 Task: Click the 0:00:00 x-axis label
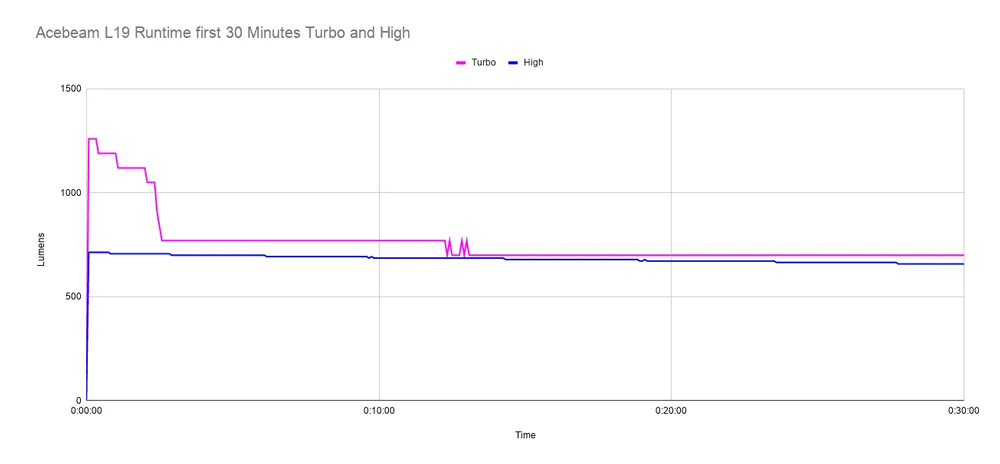86,411
